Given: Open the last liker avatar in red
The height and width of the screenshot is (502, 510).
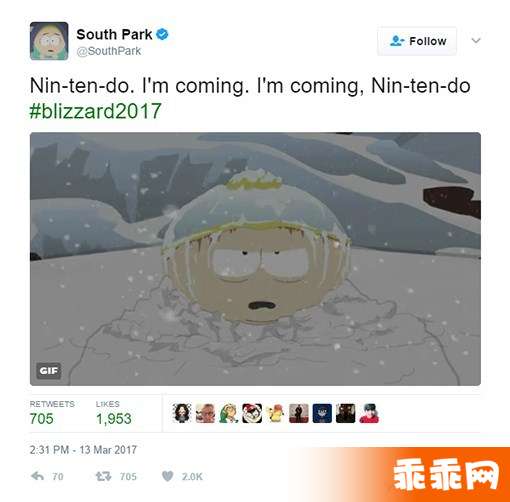Looking at the screenshot, I should tap(369, 413).
